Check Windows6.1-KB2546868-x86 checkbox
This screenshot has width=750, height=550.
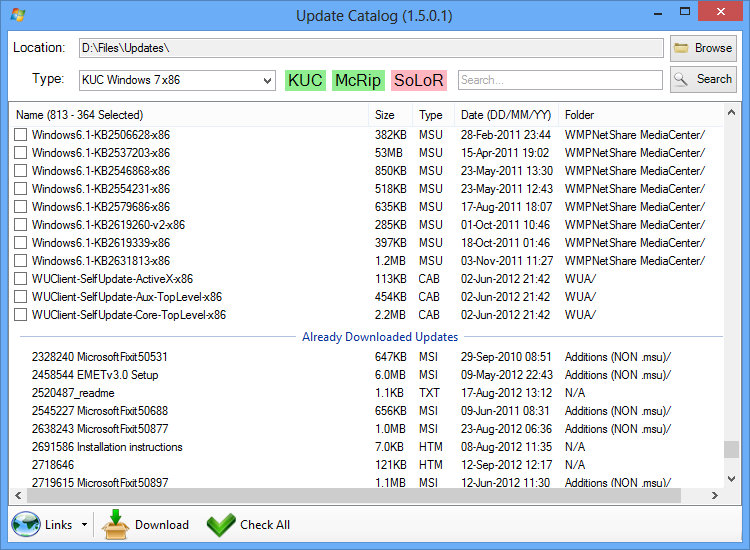tap(20, 171)
